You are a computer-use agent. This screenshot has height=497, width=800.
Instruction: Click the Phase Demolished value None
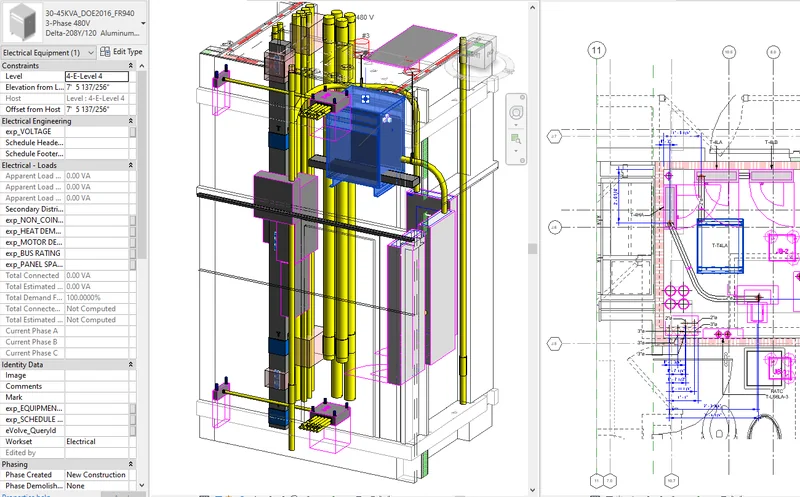(x=97, y=486)
